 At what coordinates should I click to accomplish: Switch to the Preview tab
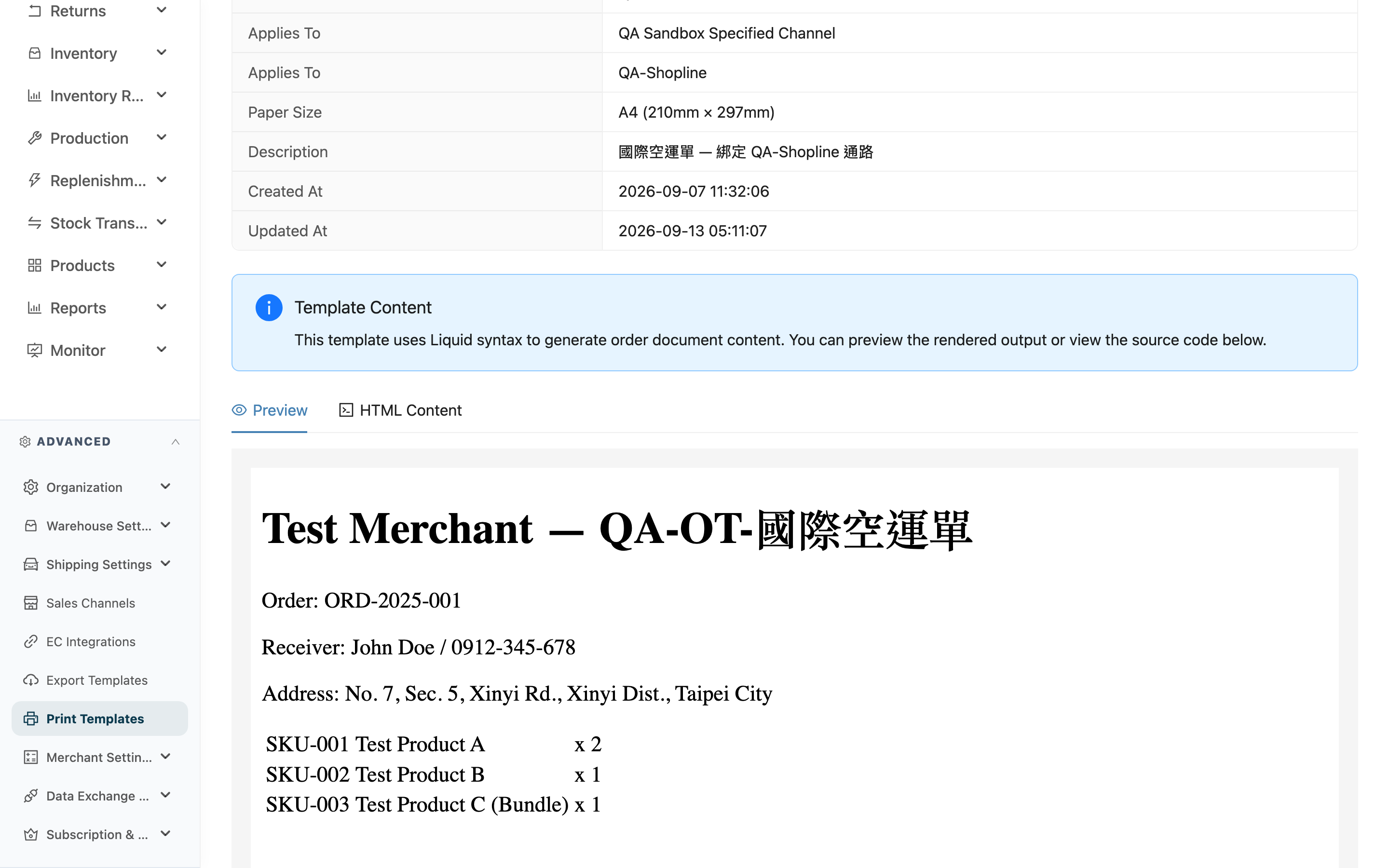click(x=269, y=410)
